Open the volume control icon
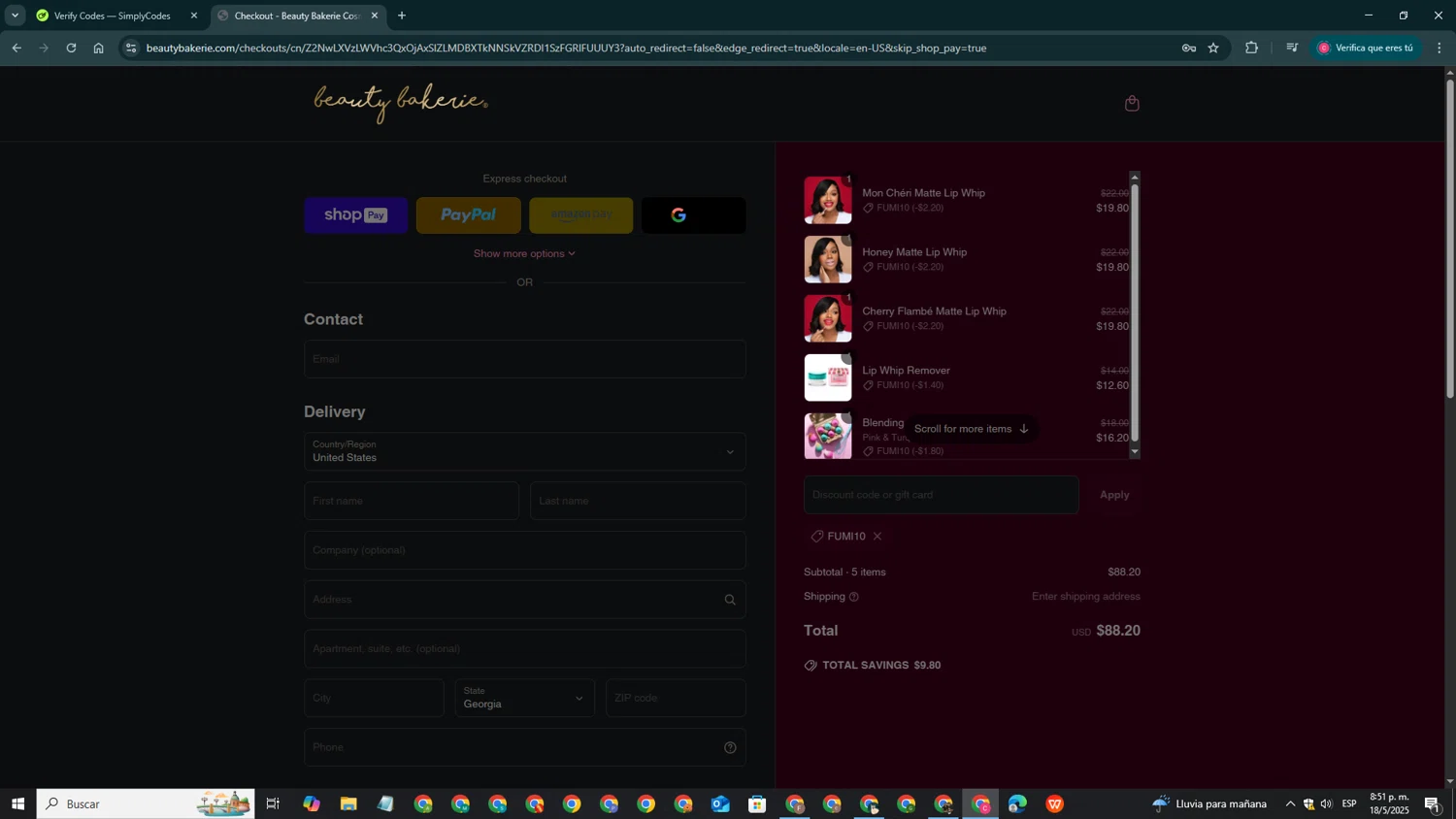1456x819 pixels. 1327,803
